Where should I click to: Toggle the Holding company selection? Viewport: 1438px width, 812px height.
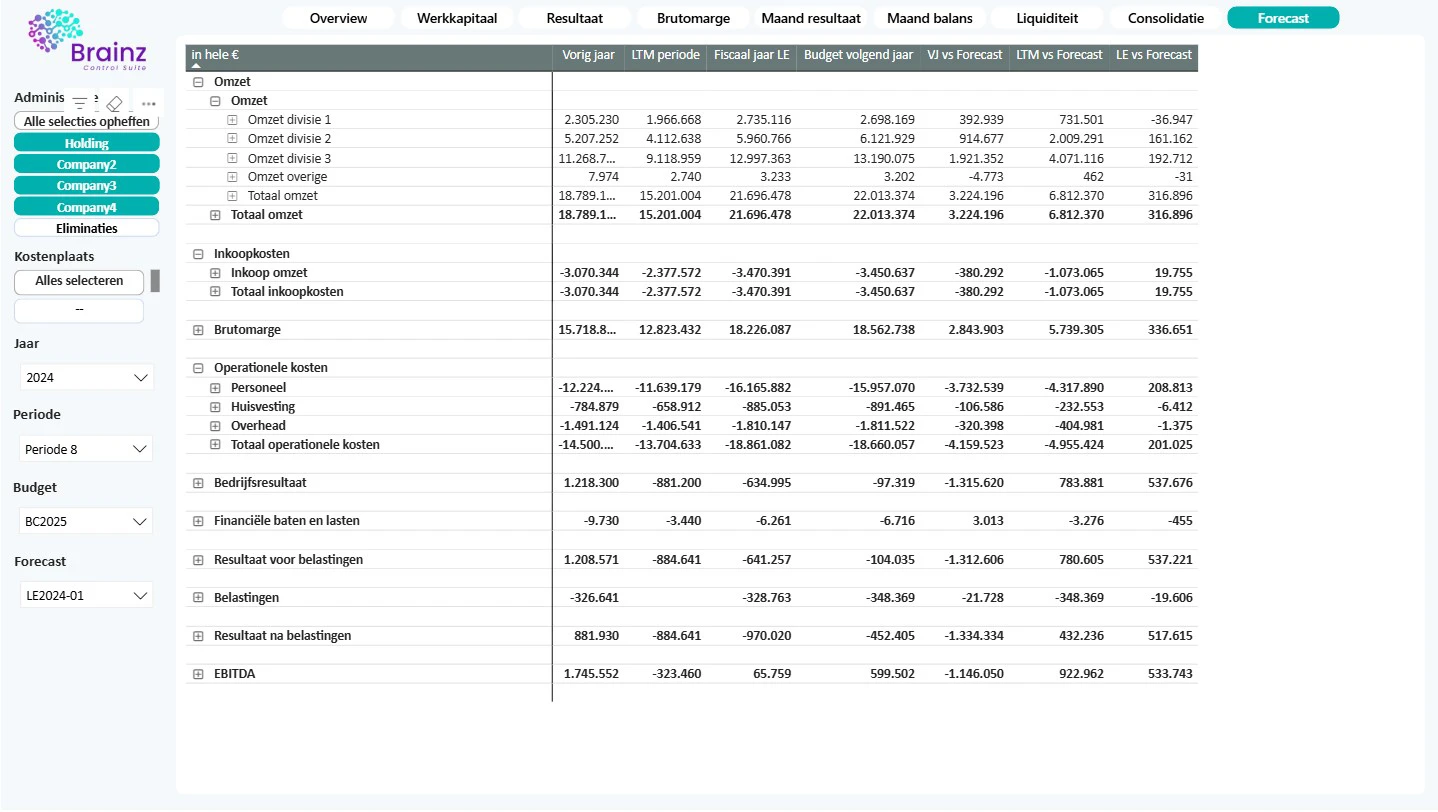point(87,143)
